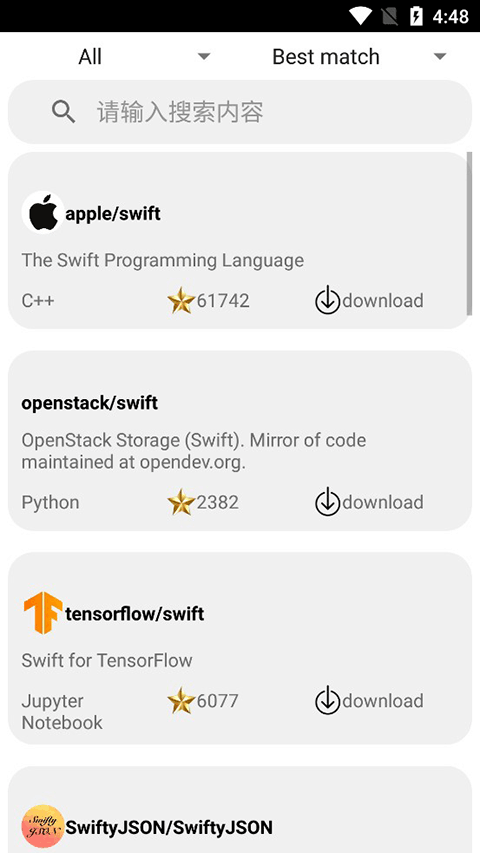Focus the search input field
480x853 pixels.
tap(239, 112)
